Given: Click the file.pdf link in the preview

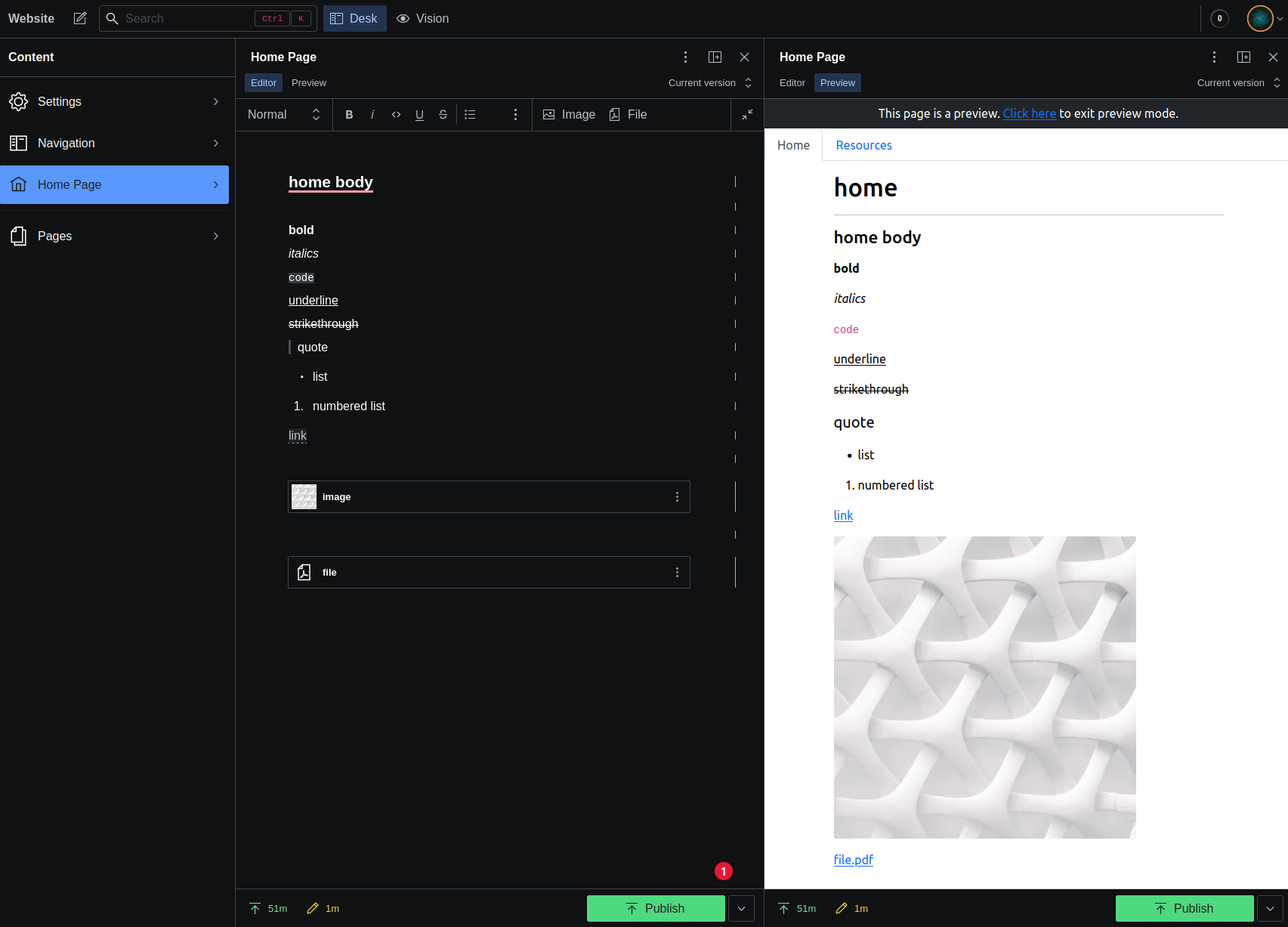Looking at the screenshot, I should pyautogui.click(x=853, y=860).
